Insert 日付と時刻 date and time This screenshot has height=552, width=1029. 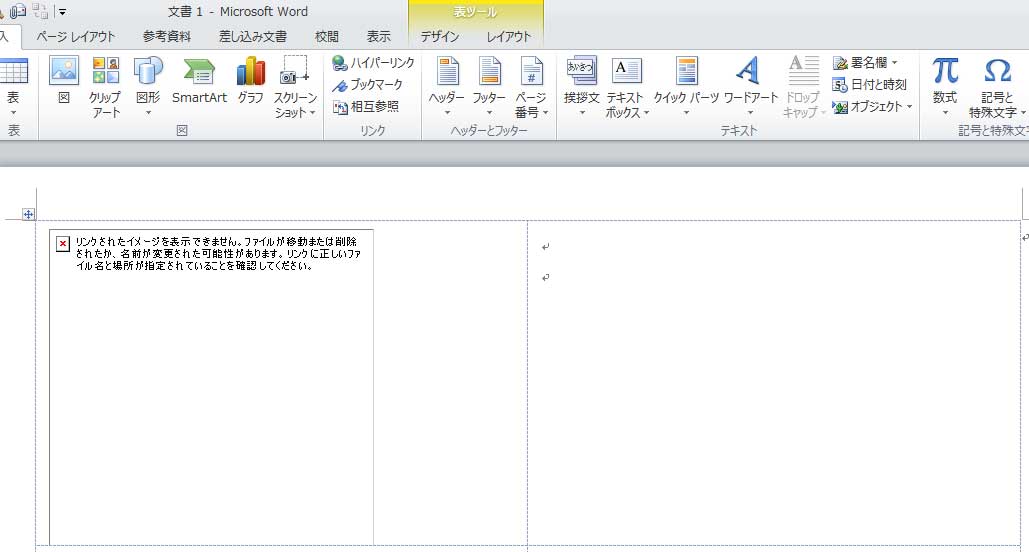tap(870, 85)
